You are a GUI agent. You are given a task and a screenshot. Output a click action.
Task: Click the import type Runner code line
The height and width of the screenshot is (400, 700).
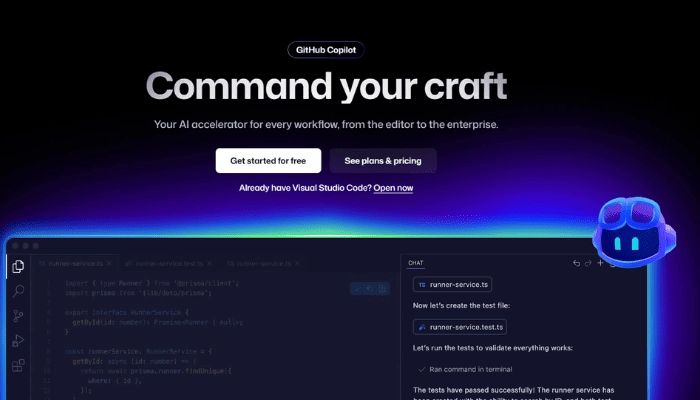point(152,283)
